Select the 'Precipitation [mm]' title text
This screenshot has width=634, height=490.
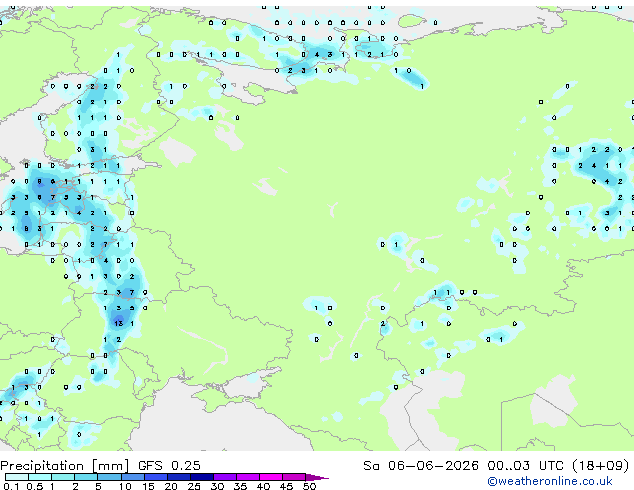point(65,466)
